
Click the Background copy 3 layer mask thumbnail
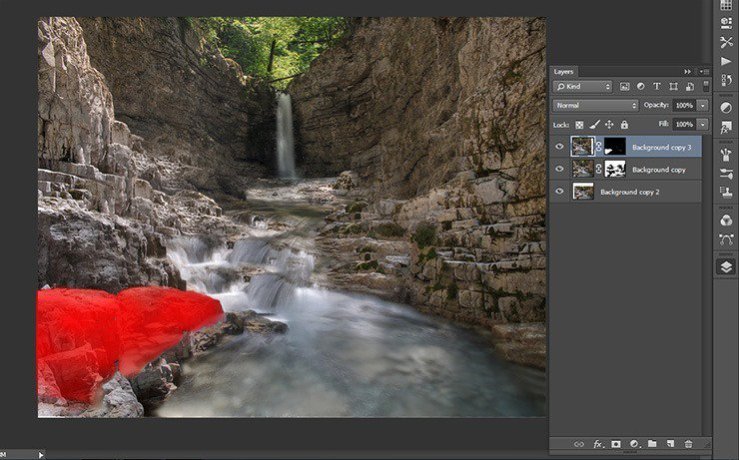[613, 146]
